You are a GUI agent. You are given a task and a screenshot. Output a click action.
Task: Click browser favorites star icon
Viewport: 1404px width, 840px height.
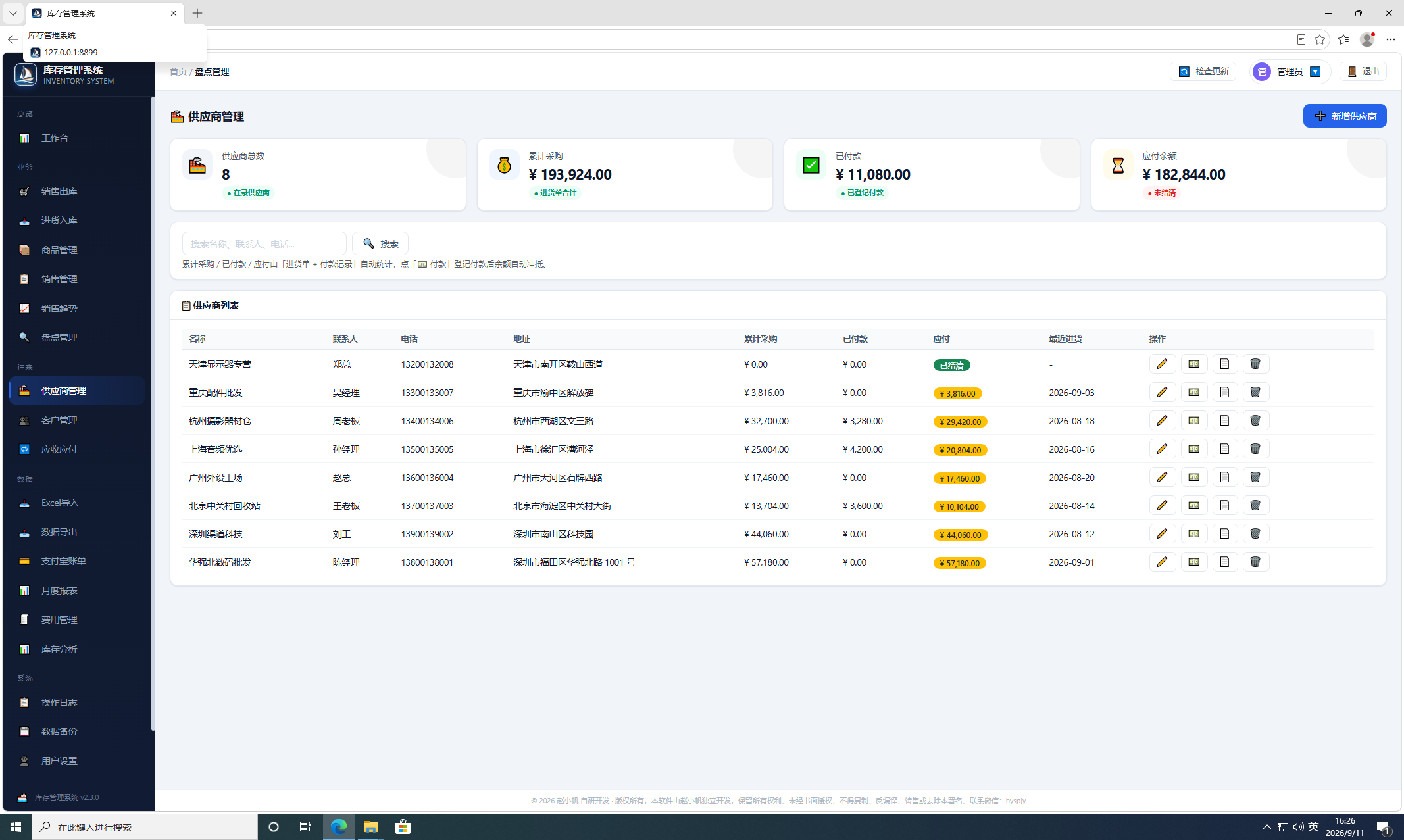point(1319,39)
